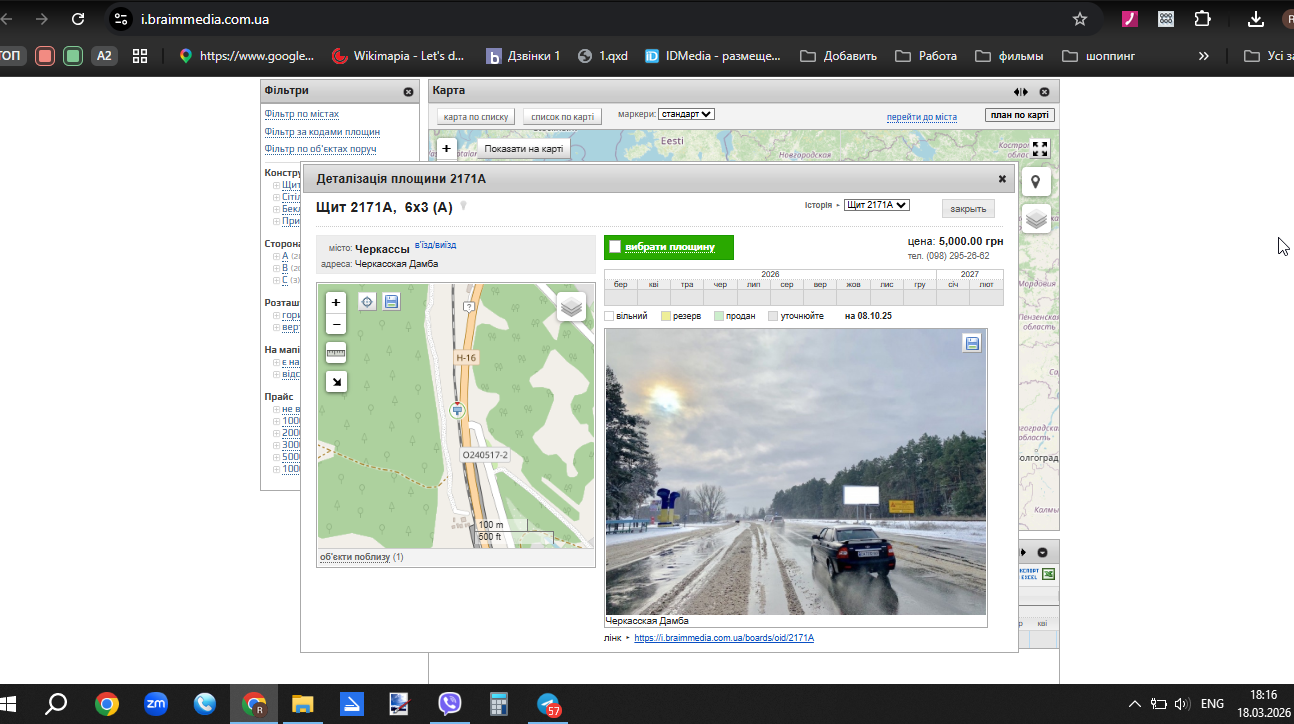
Task: Click the browser address bar URL
Action: point(205,19)
